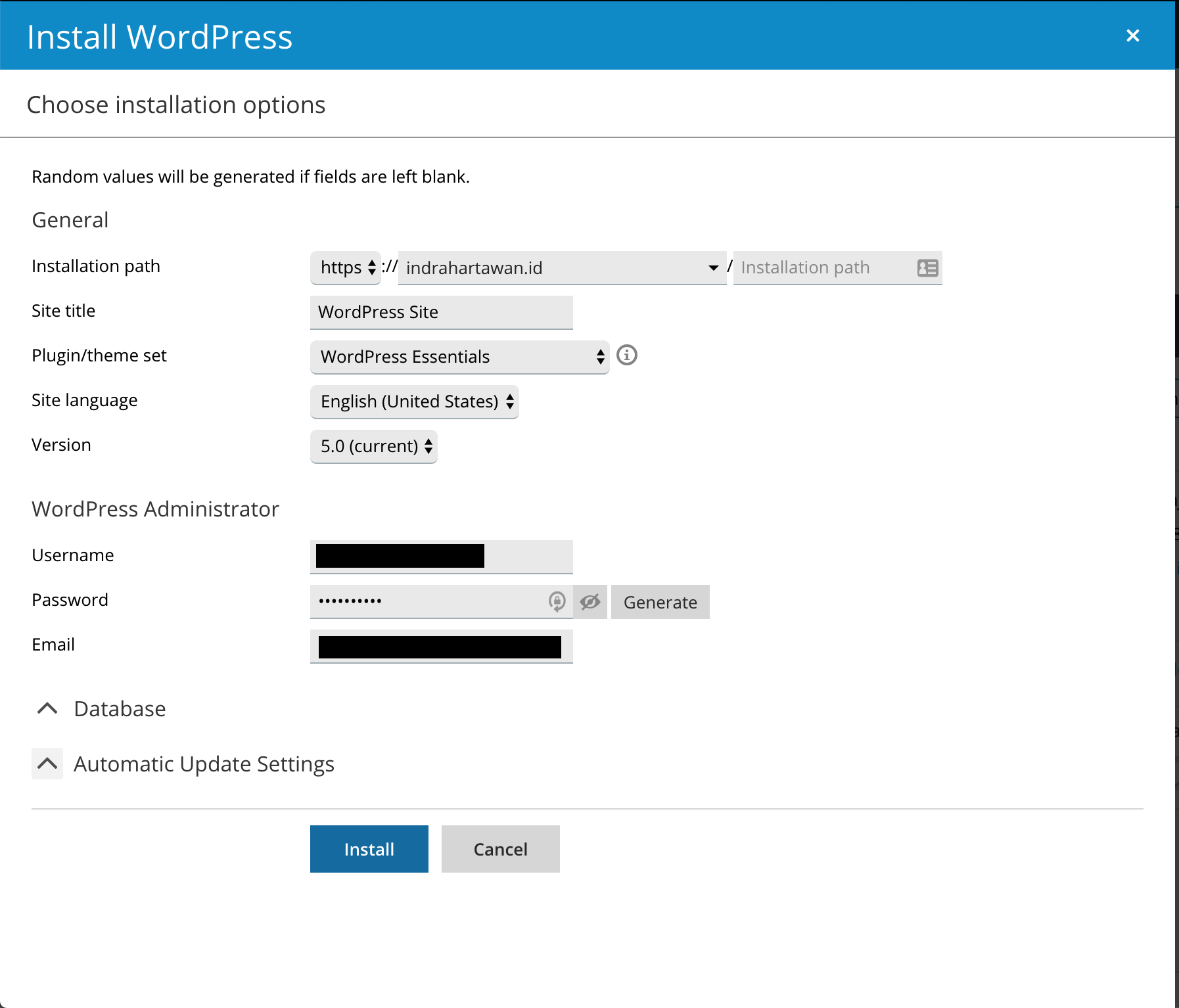
Task: Close the Install WordPress dialog
Action: click(x=1132, y=35)
